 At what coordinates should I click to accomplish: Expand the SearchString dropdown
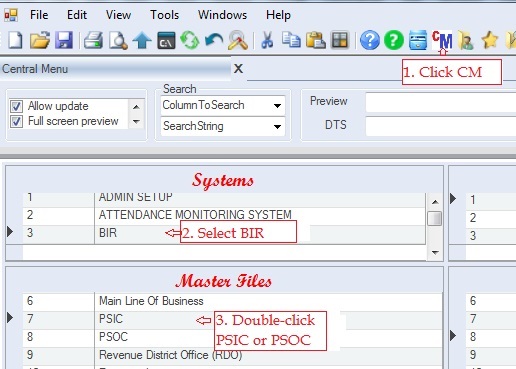[x=277, y=127]
